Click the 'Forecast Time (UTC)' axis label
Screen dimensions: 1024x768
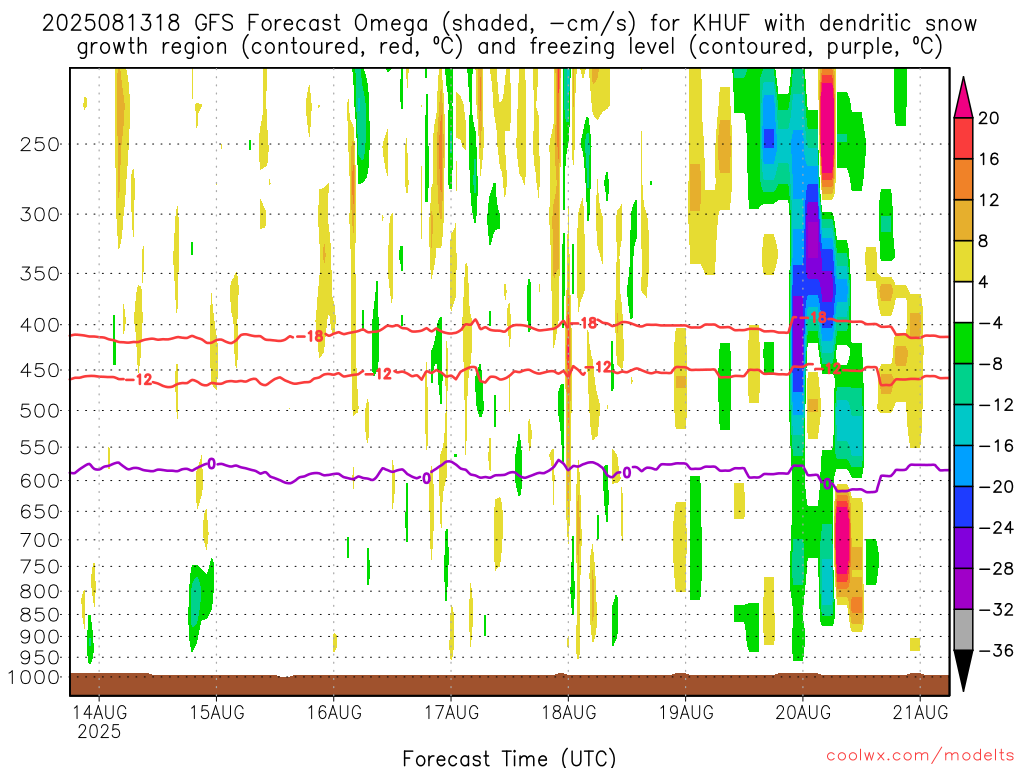[509, 758]
